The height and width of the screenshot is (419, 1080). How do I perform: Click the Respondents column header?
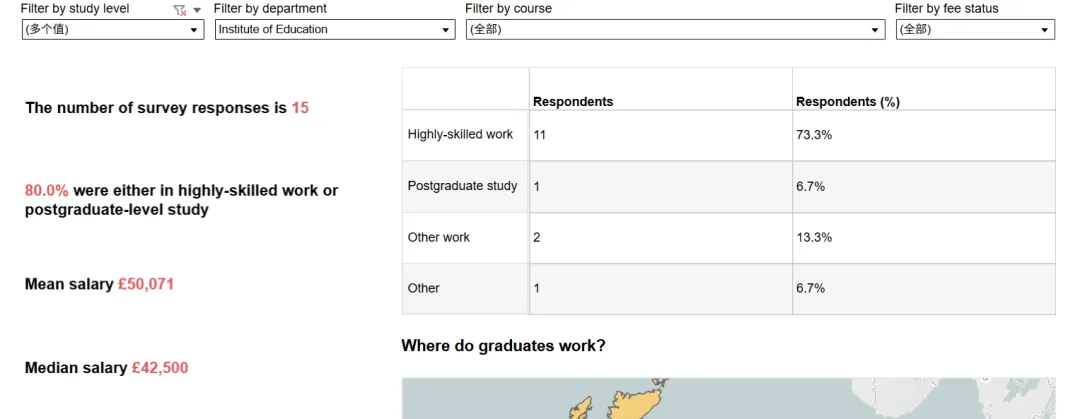pos(573,102)
